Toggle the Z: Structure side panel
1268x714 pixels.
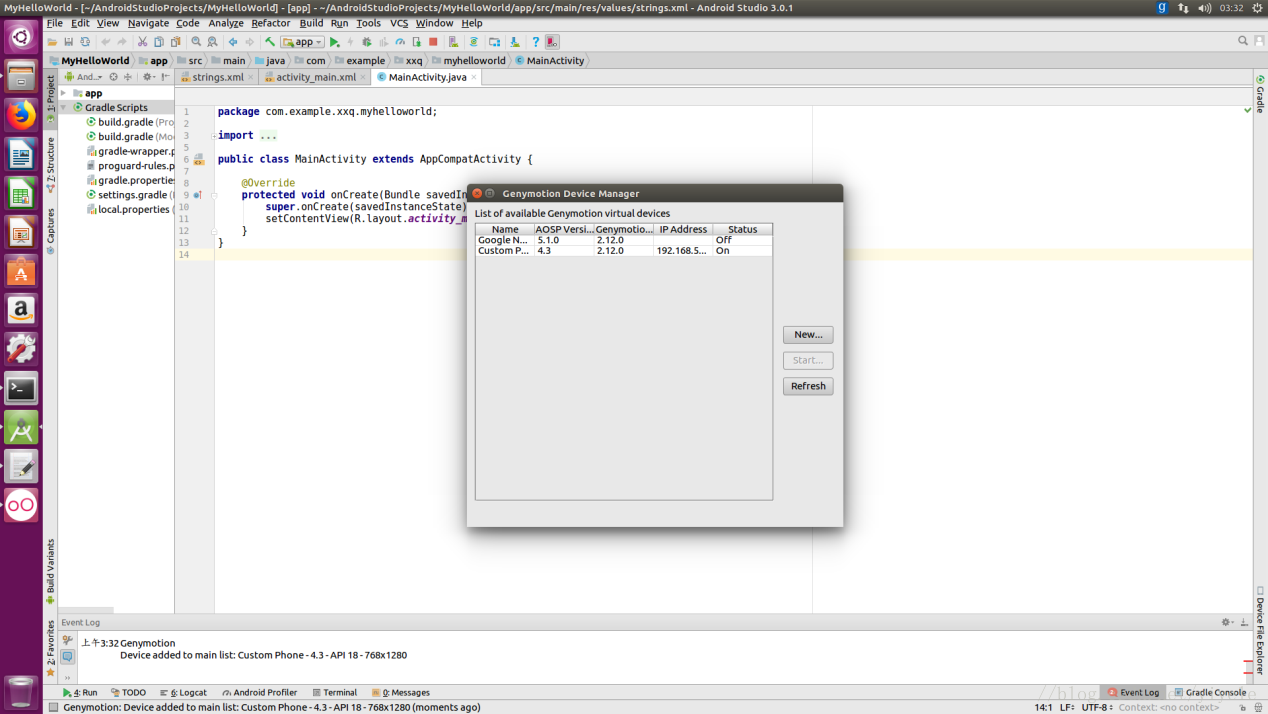pyautogui.click(x=51, y=165)
